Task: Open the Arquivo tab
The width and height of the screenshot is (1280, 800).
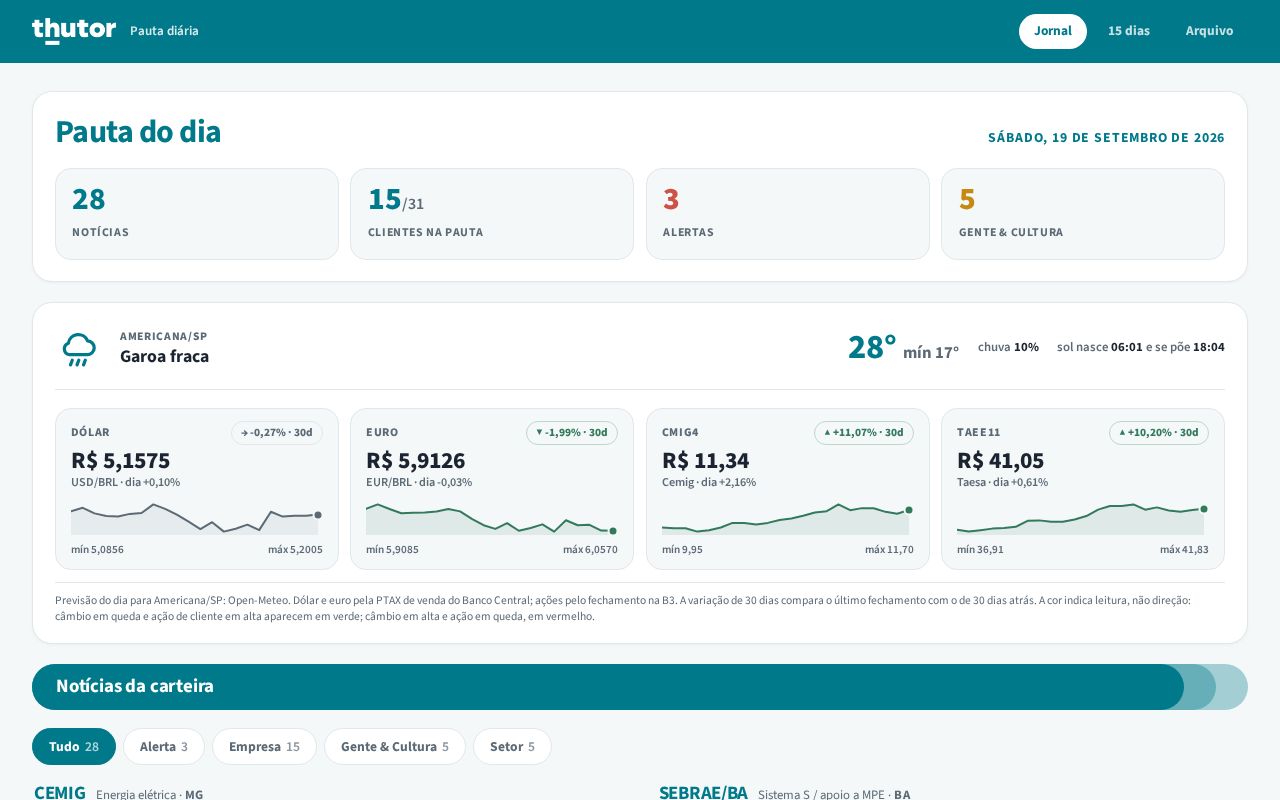Action: pyautogui.click(x=1210, y=31)
